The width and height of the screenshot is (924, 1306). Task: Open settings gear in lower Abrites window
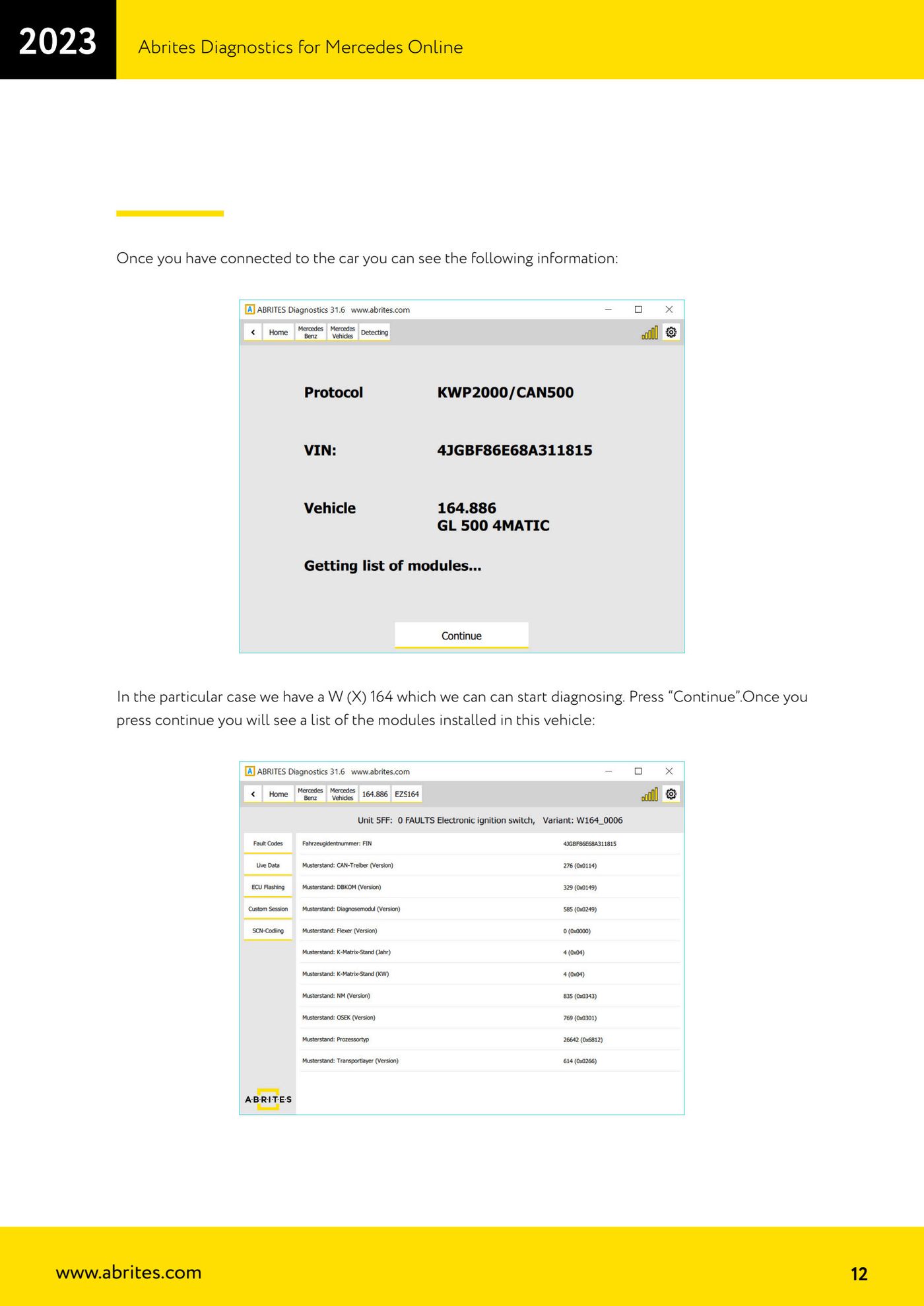(x=671, y=794)
